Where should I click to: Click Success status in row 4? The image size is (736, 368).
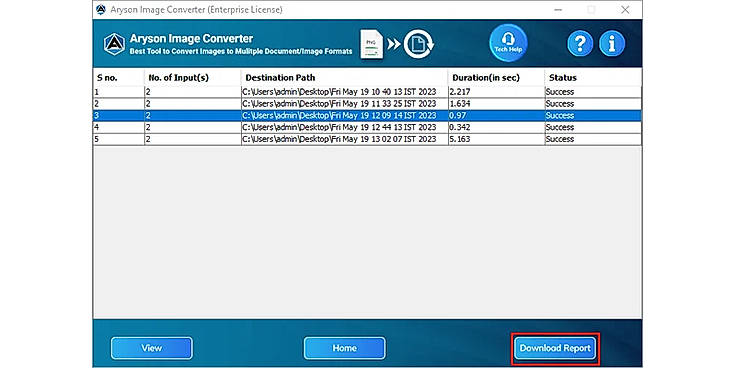pyautogui.click(x=593, y=127)
